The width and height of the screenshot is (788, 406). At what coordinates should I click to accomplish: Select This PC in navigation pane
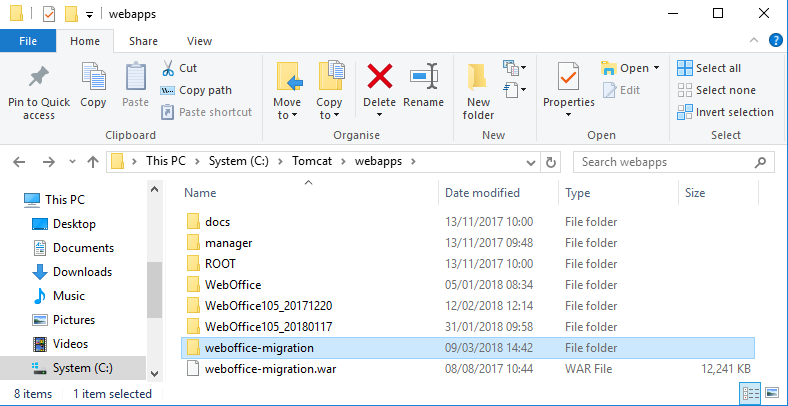point(54,199)
